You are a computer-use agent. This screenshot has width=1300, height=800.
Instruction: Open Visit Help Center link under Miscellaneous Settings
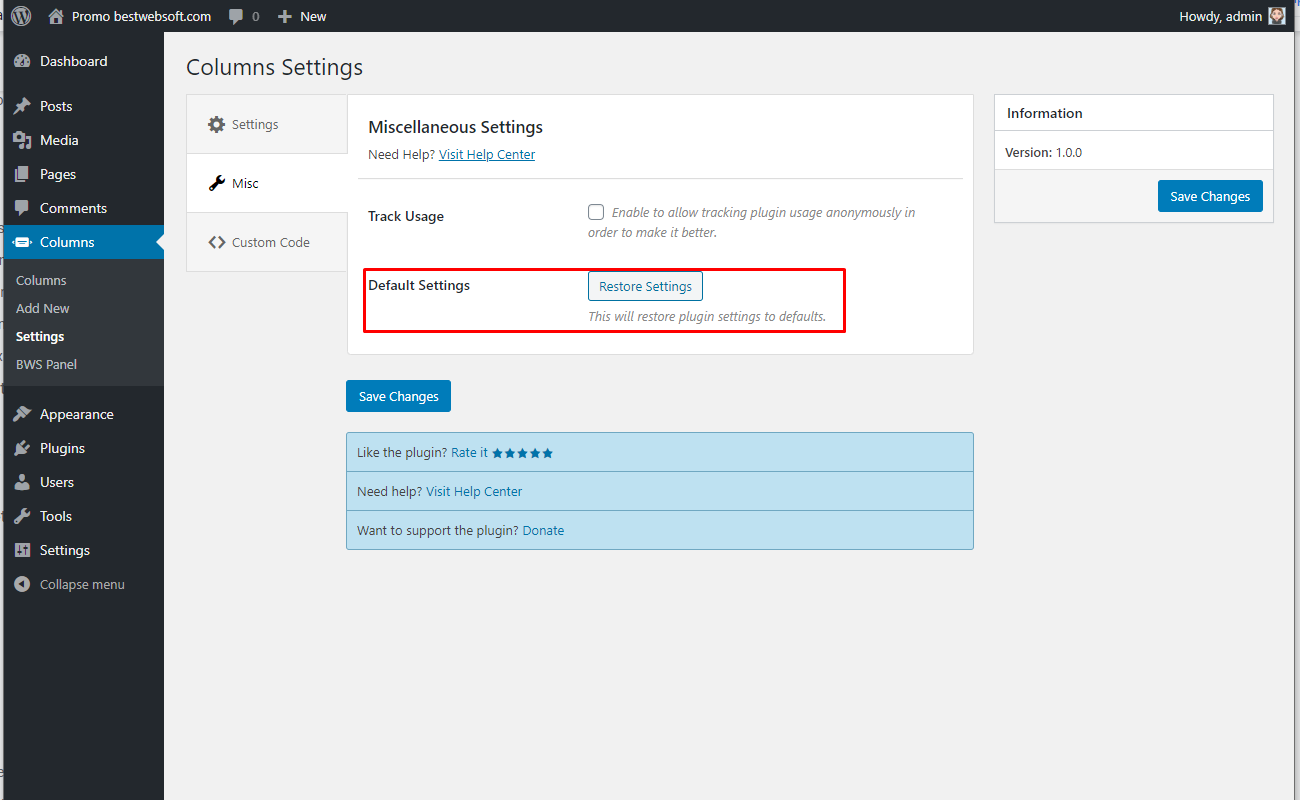[487, 154]
